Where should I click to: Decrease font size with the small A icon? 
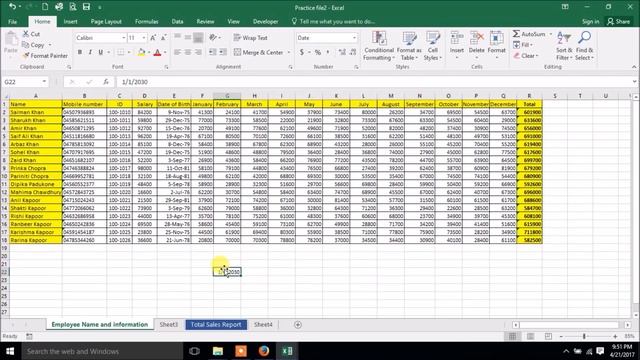click(x=163, y=38)
